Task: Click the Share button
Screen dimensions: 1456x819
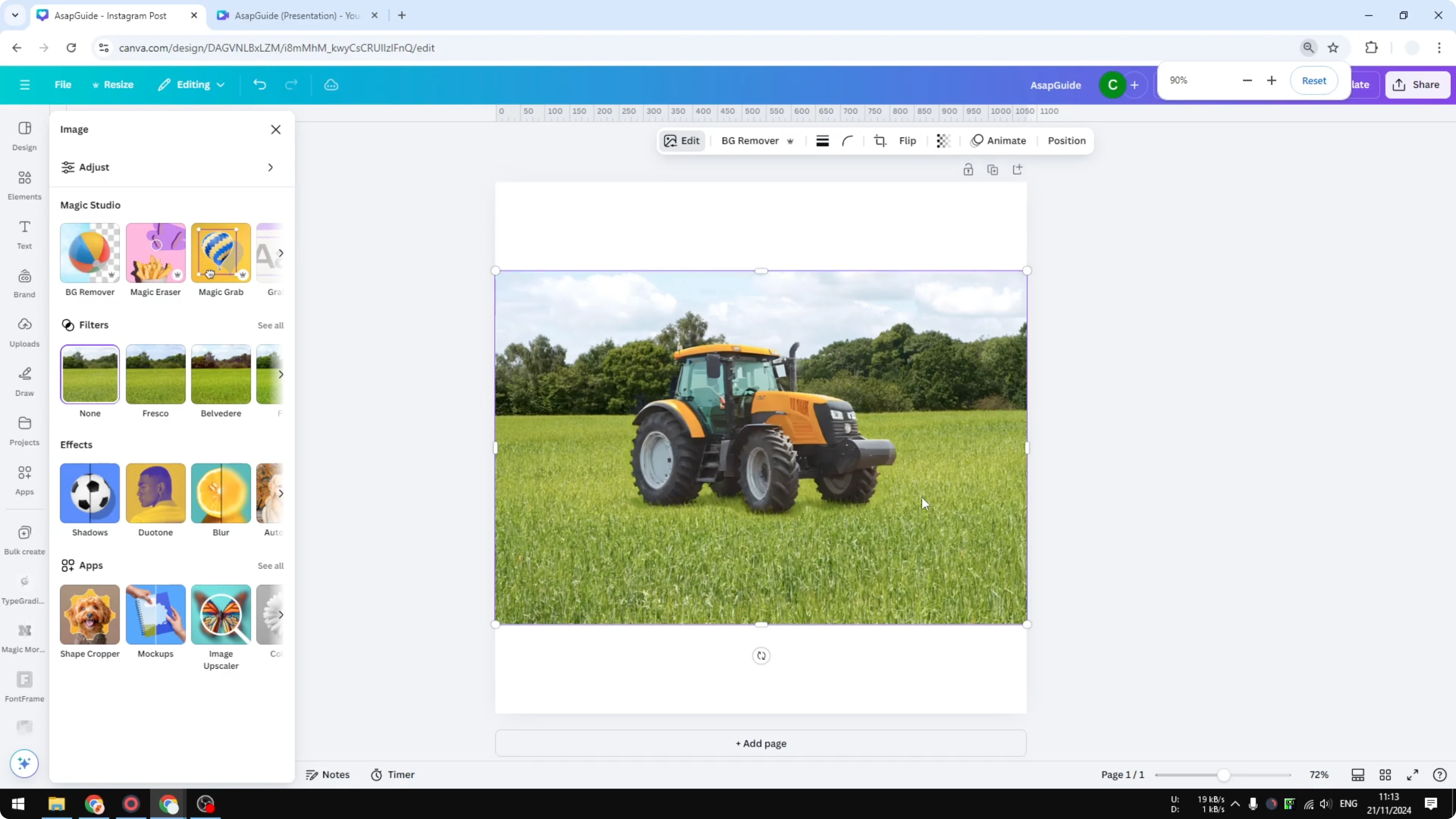Action: [1419, 84]
